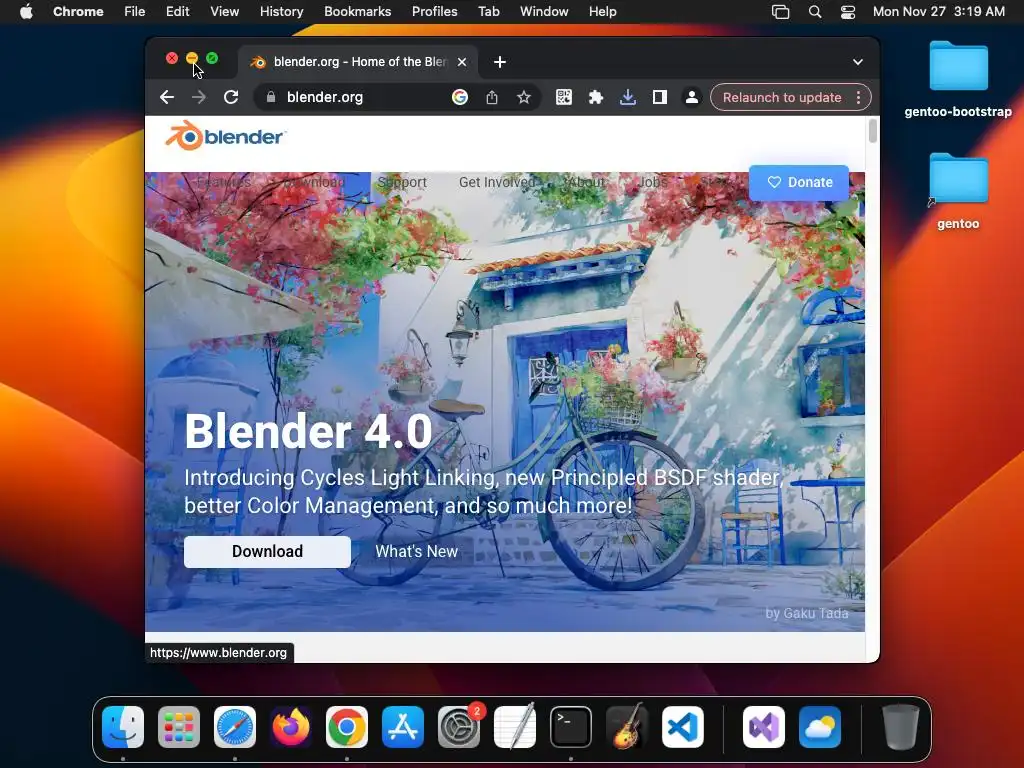Open System Settings from the Dock
Viewport: 1024px width, 768px height.
[459, 727]
